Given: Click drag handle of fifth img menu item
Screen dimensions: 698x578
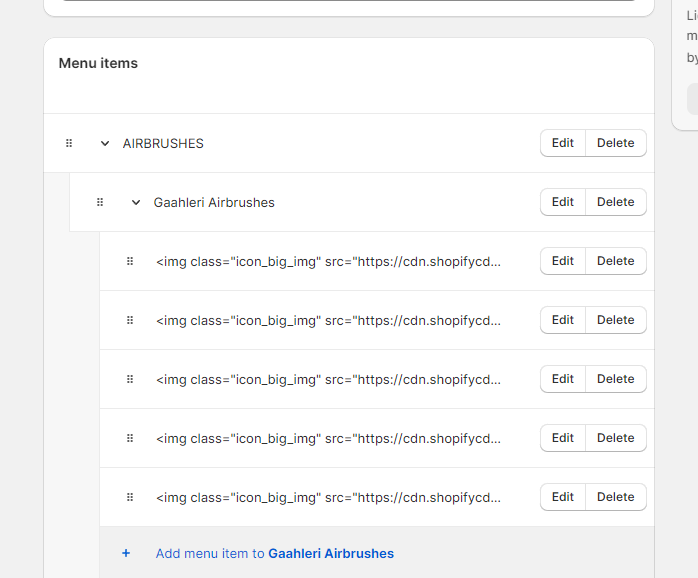Looking at the screenshot, I should click(130, 497).
